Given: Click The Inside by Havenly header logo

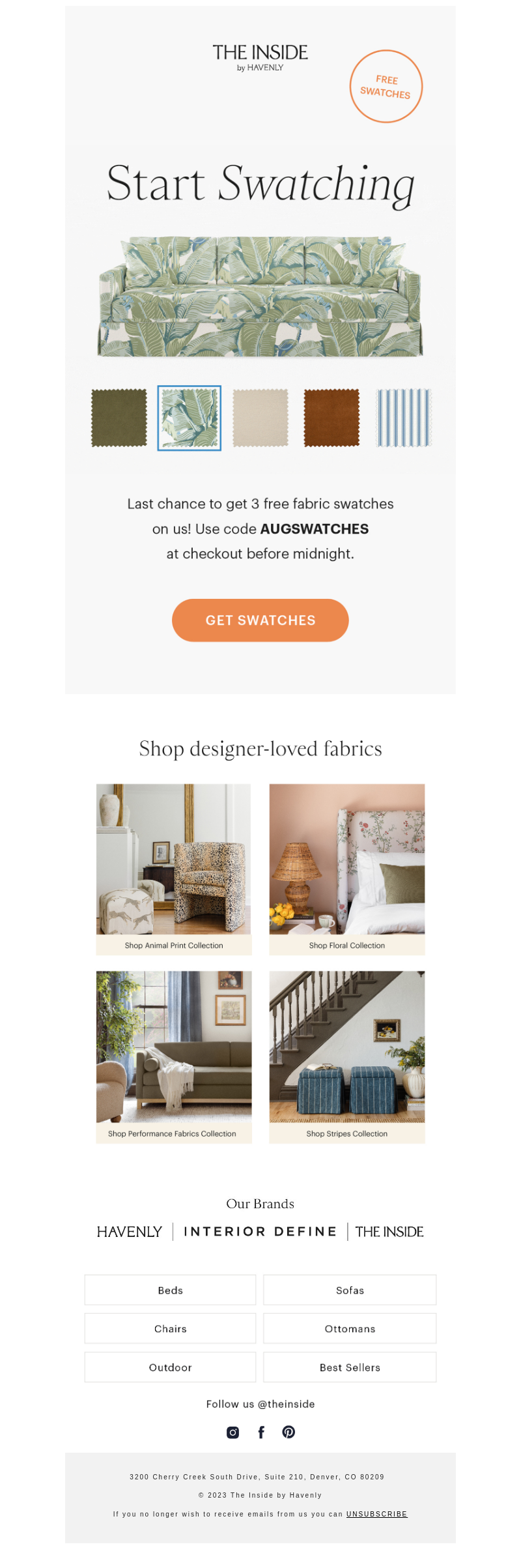Looking at the screenshot, I should coord(260,57).
